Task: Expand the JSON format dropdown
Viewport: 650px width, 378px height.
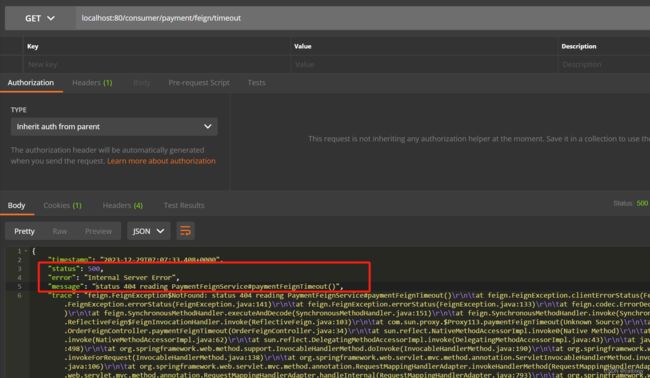Action: point(148,231)
